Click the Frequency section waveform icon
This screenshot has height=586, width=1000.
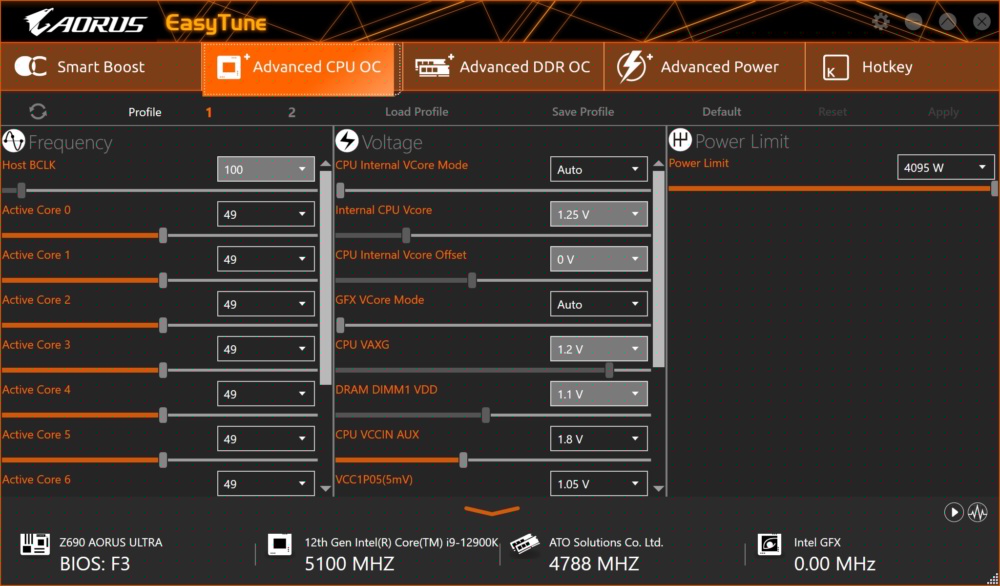click(x=13, y=141)
